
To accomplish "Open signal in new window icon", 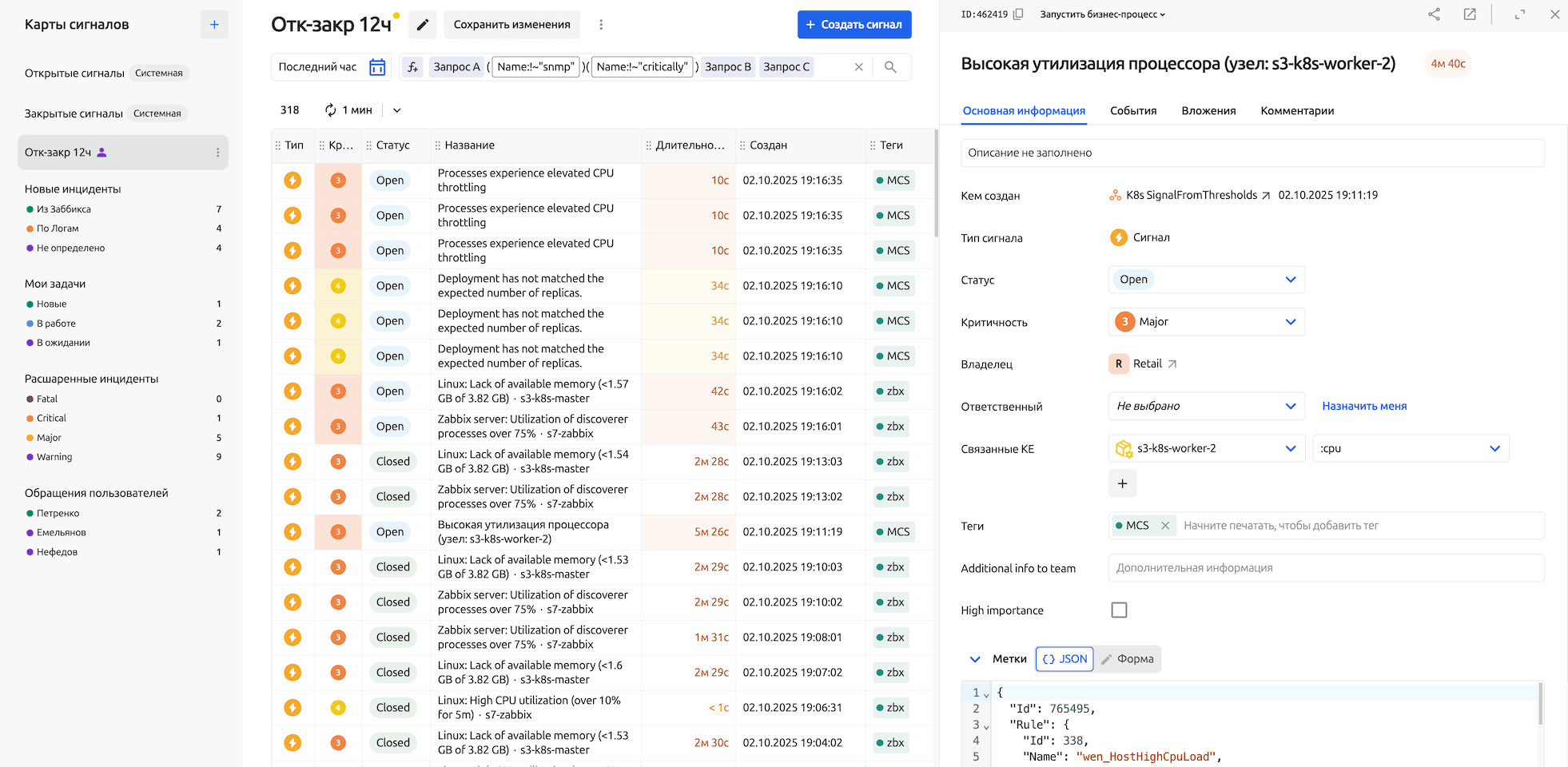I will point(1469,14).
